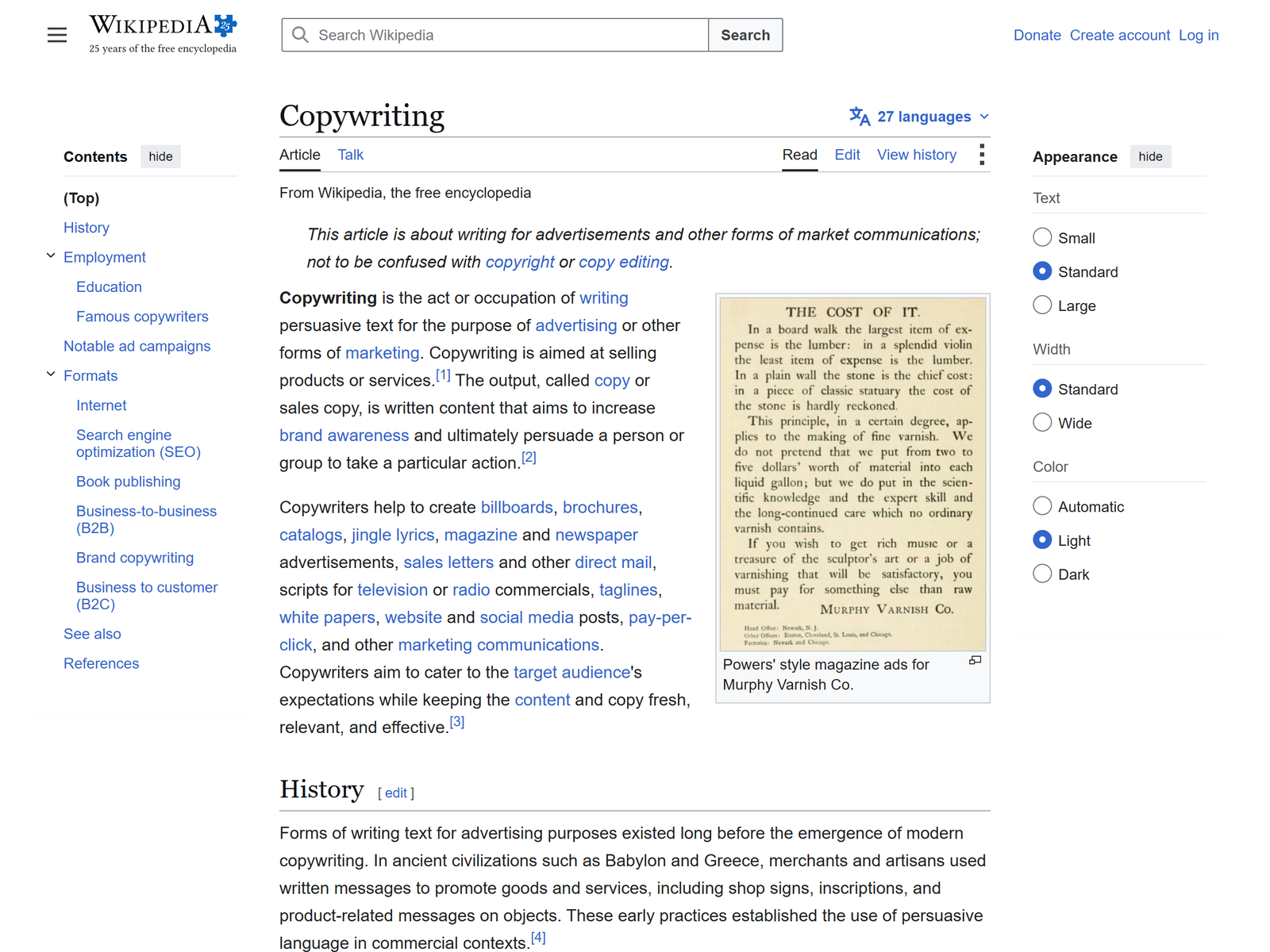Open the target audience link

click(x=571, y=672)
